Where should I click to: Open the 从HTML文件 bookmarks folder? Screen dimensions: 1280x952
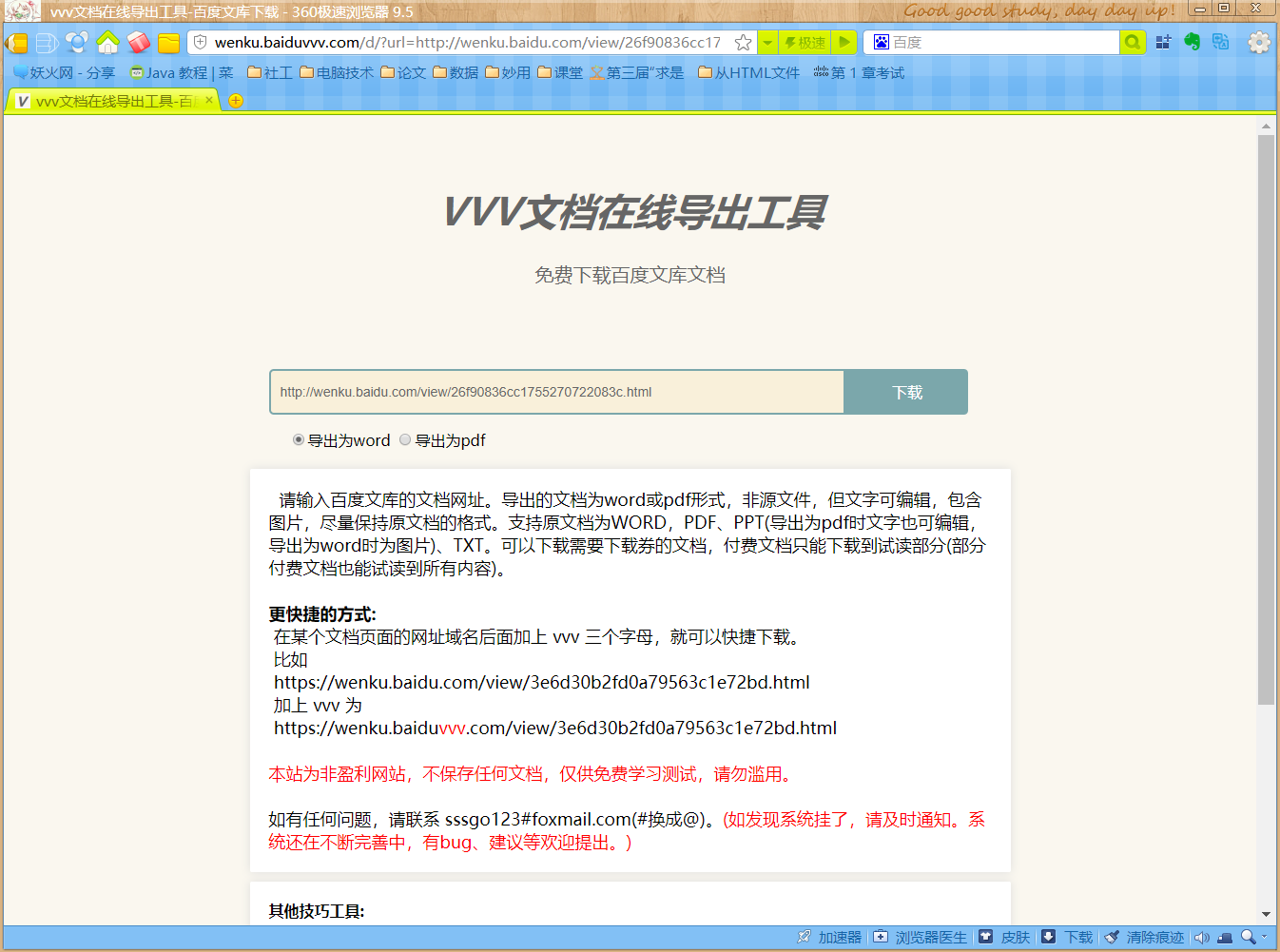click(x=749, y=73)
